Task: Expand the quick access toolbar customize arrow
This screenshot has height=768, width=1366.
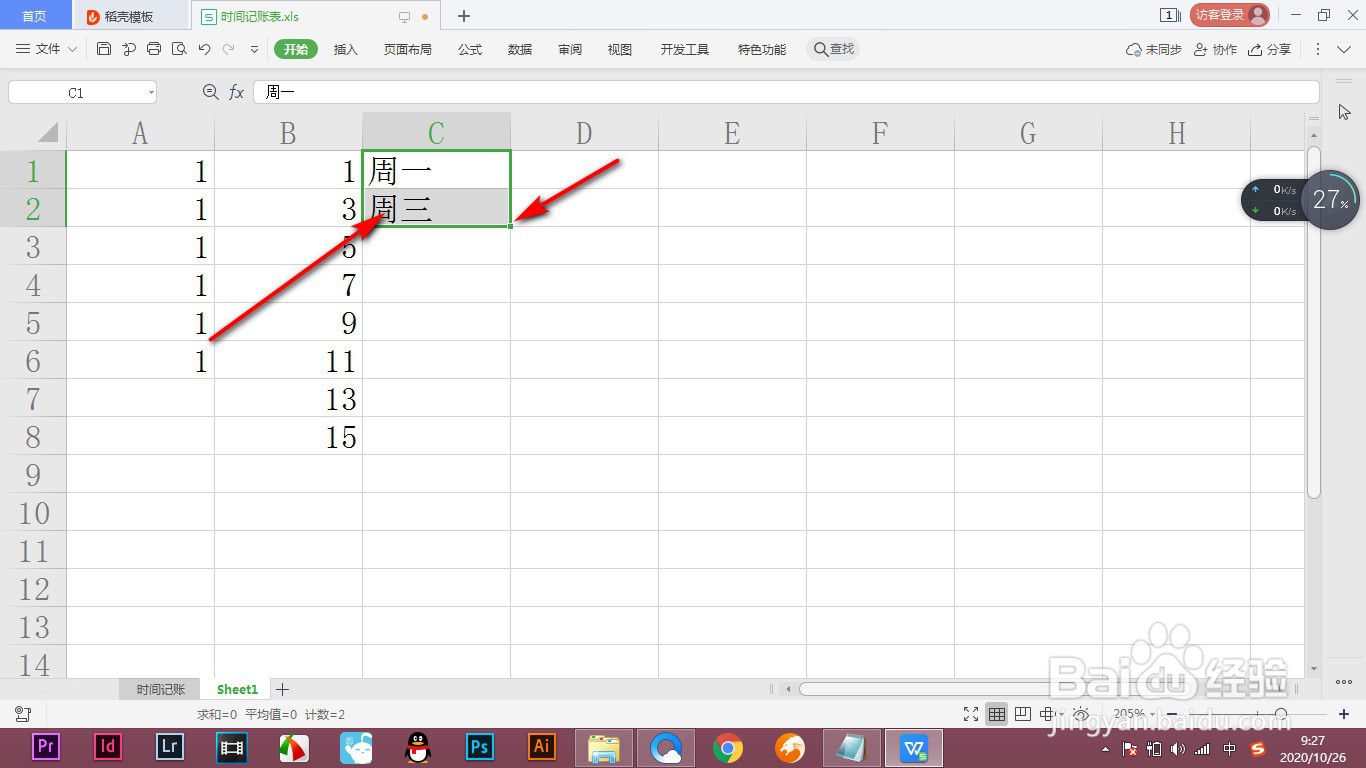Action: [x=254, y=49]
